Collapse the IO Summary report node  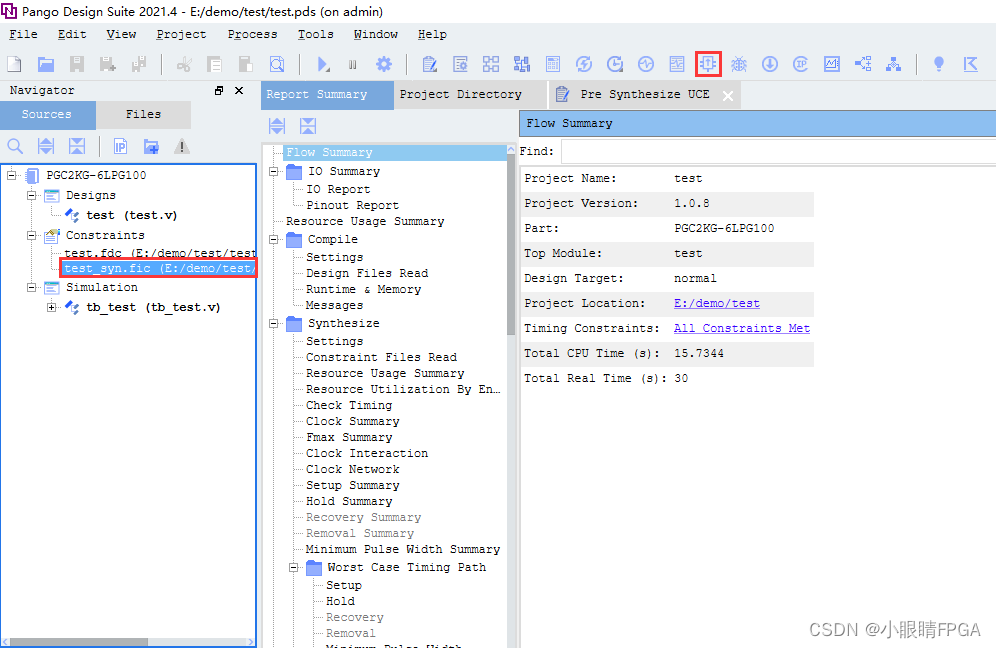pyautogui.click(x=274, y=172)
